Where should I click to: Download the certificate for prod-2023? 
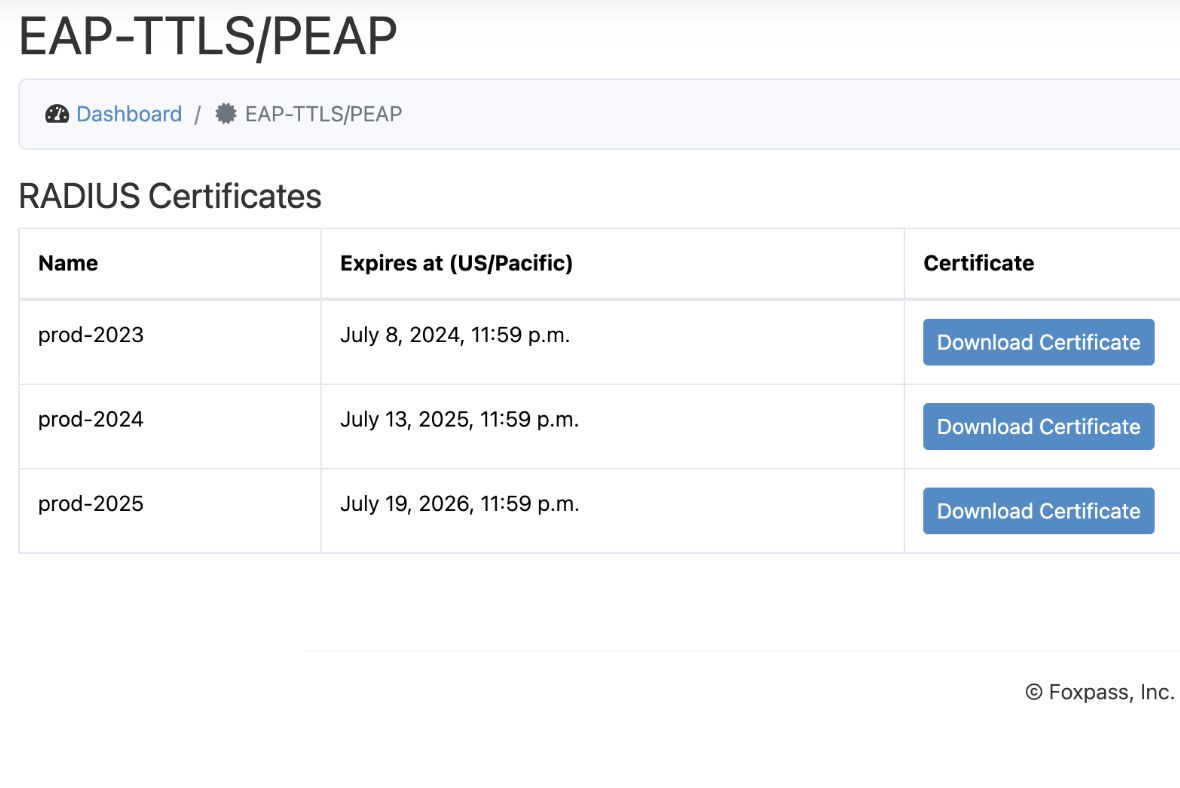(1038, 342)
